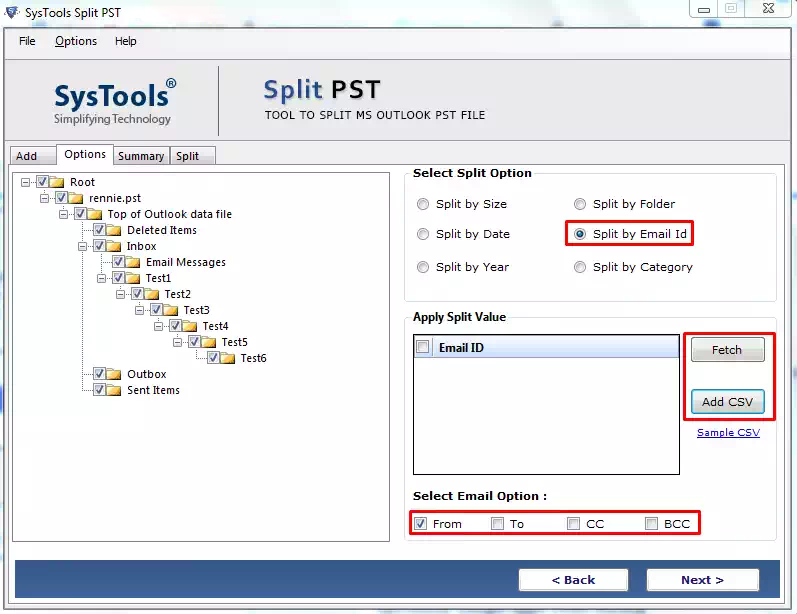Viewport: 797px width, 614px height.
Task: Switch to the Split tab
Action: 192,156
